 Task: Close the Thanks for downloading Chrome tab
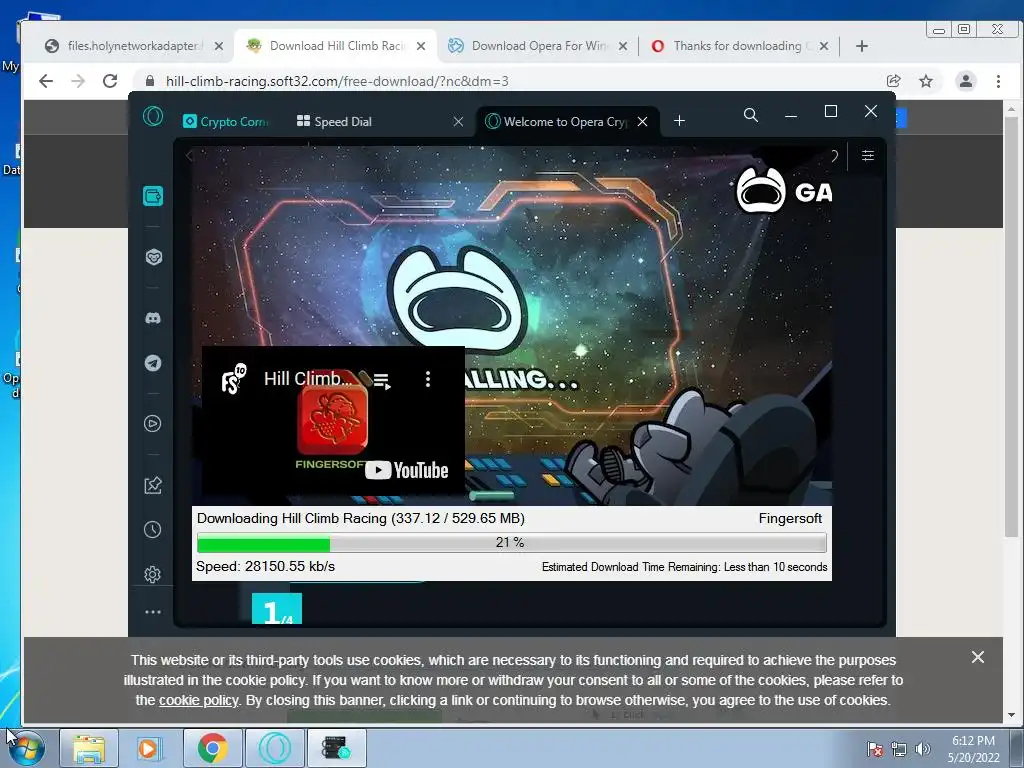[x=824, y=46]
